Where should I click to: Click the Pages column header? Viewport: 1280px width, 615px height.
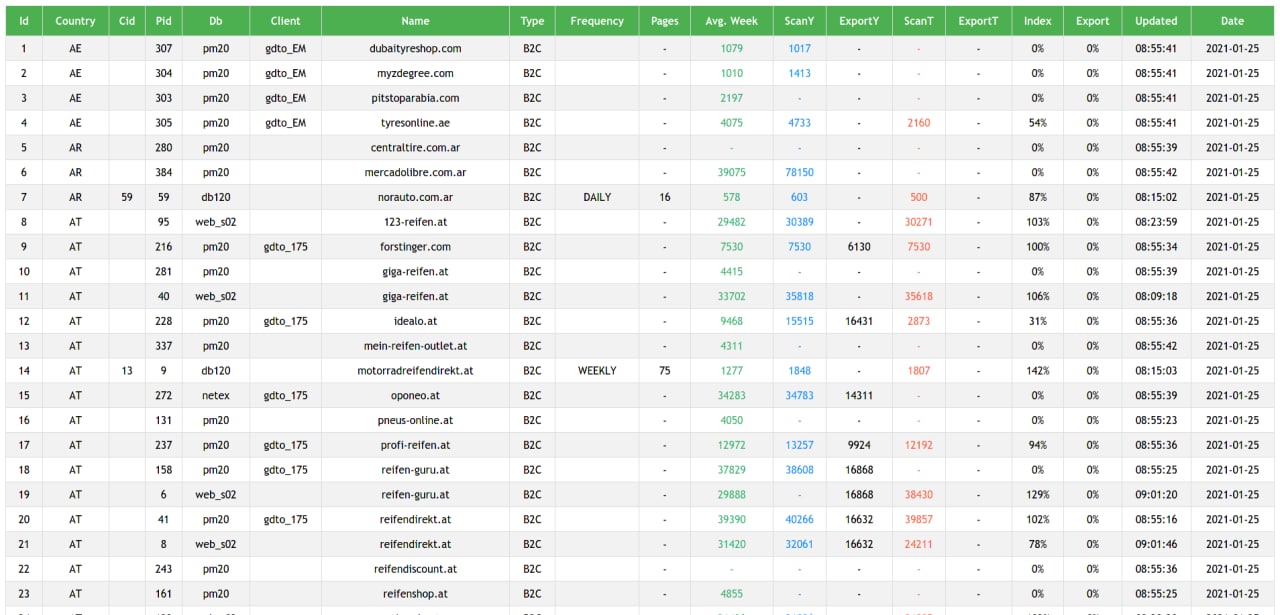665,21
